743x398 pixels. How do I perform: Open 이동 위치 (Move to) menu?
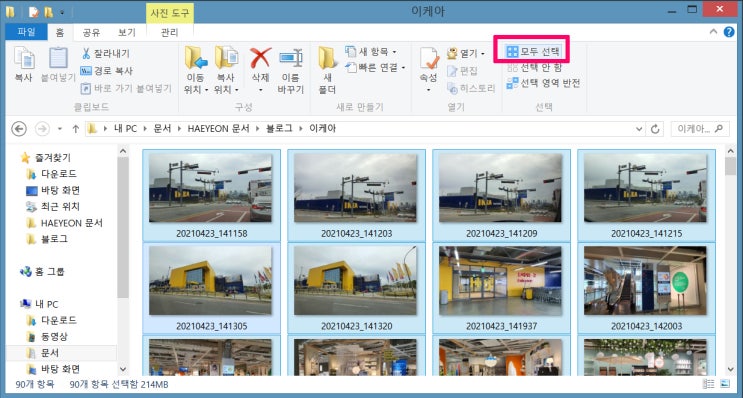click(196, 70)
